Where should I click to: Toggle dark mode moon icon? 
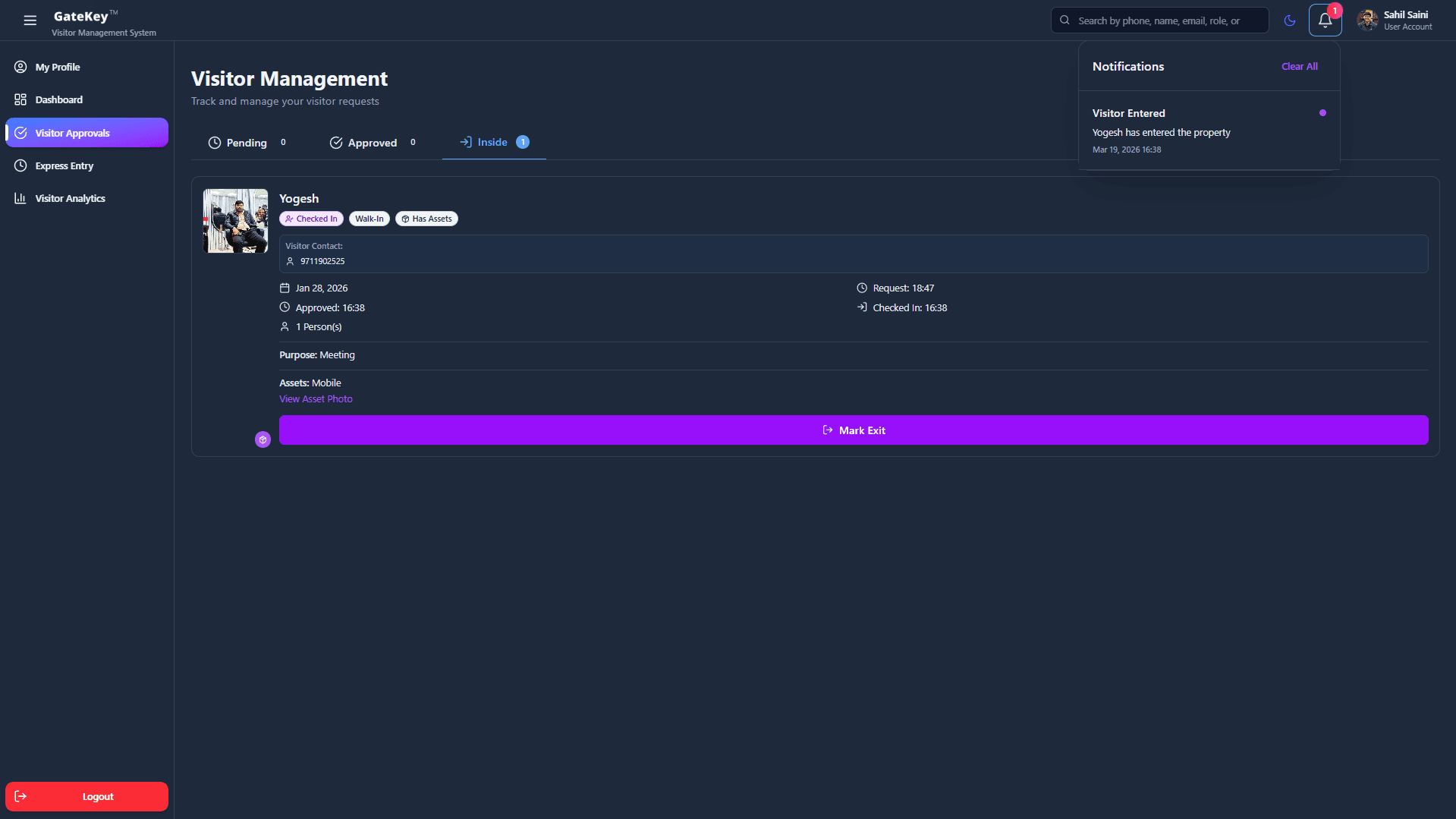1290,20
